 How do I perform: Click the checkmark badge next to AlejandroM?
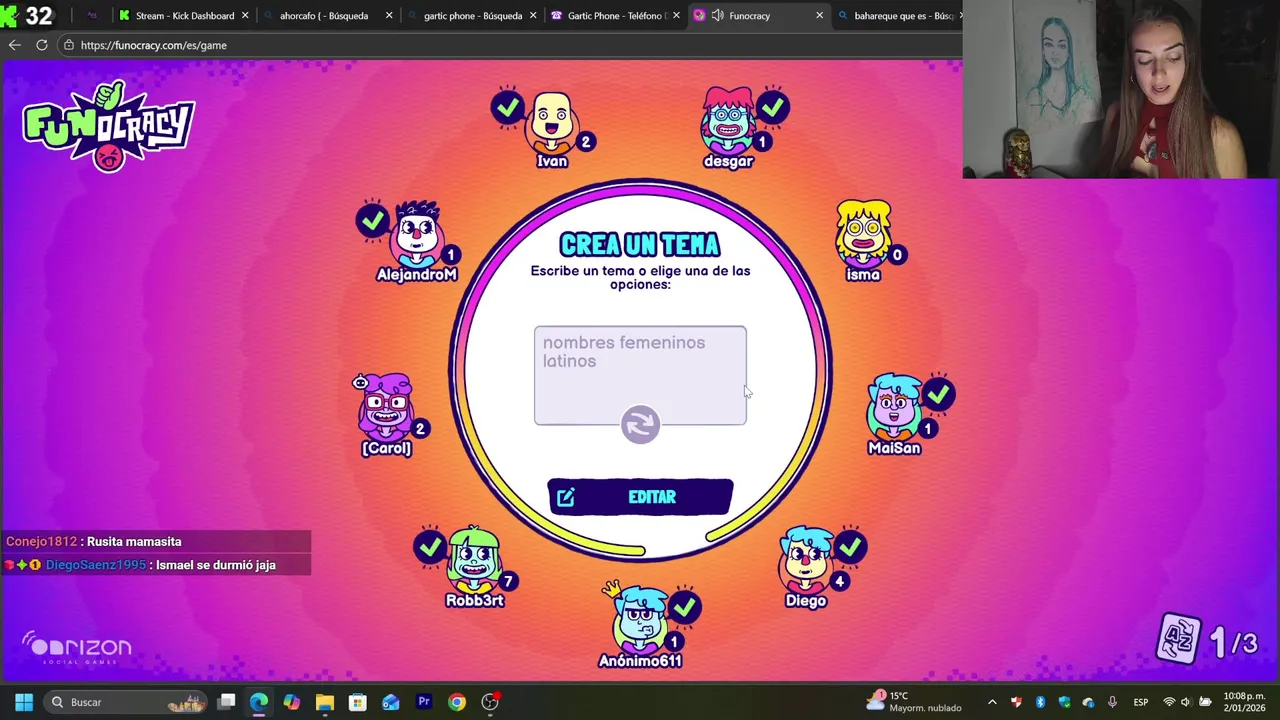tap(373, 220)
